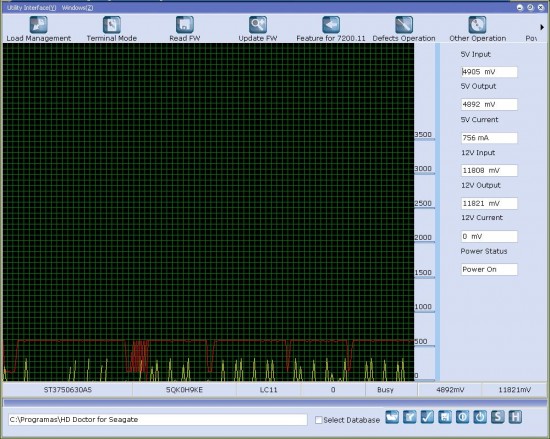Screen dimensions: 550x439
Task: Open the Windows menu
Action: tap(77, 8)
